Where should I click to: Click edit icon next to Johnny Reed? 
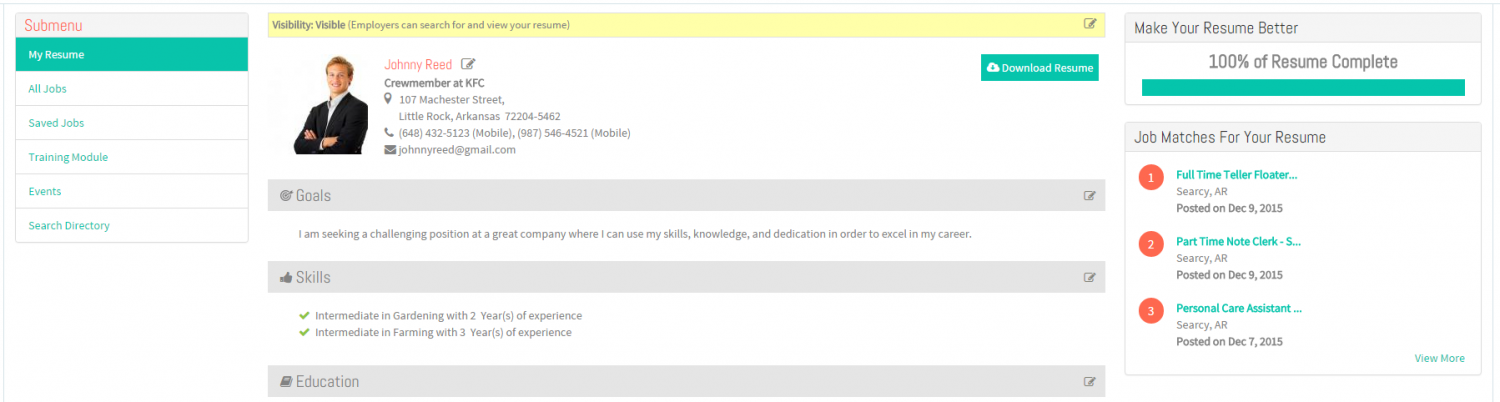coord(468,65)
